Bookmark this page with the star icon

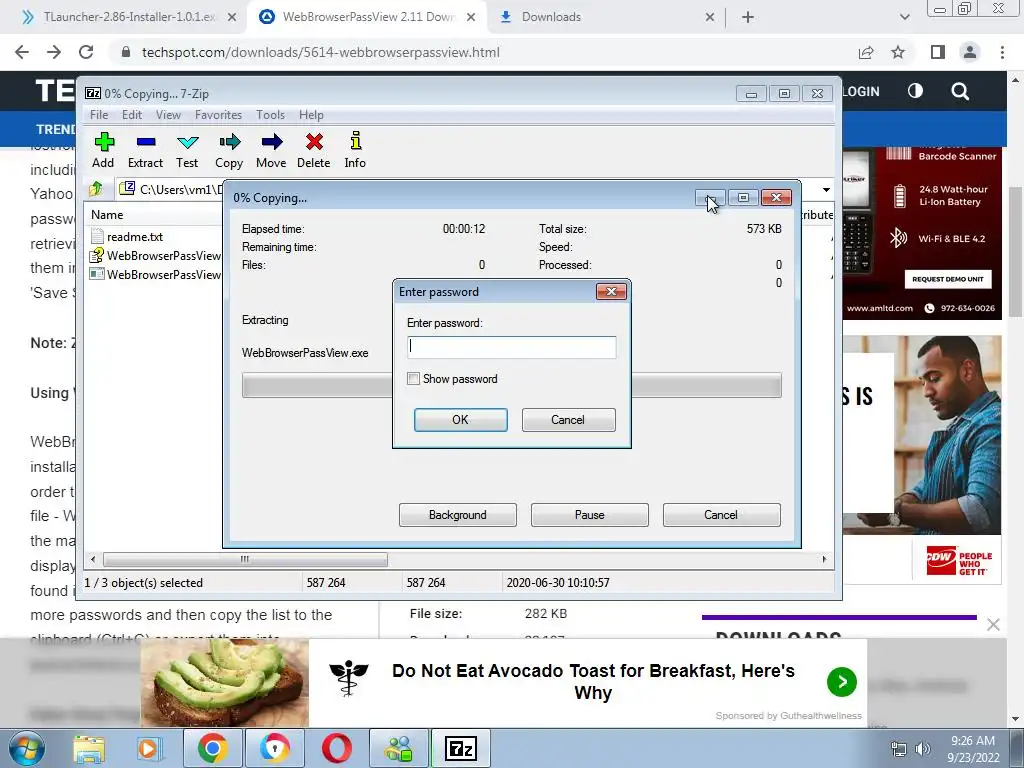tap(898, 52)
